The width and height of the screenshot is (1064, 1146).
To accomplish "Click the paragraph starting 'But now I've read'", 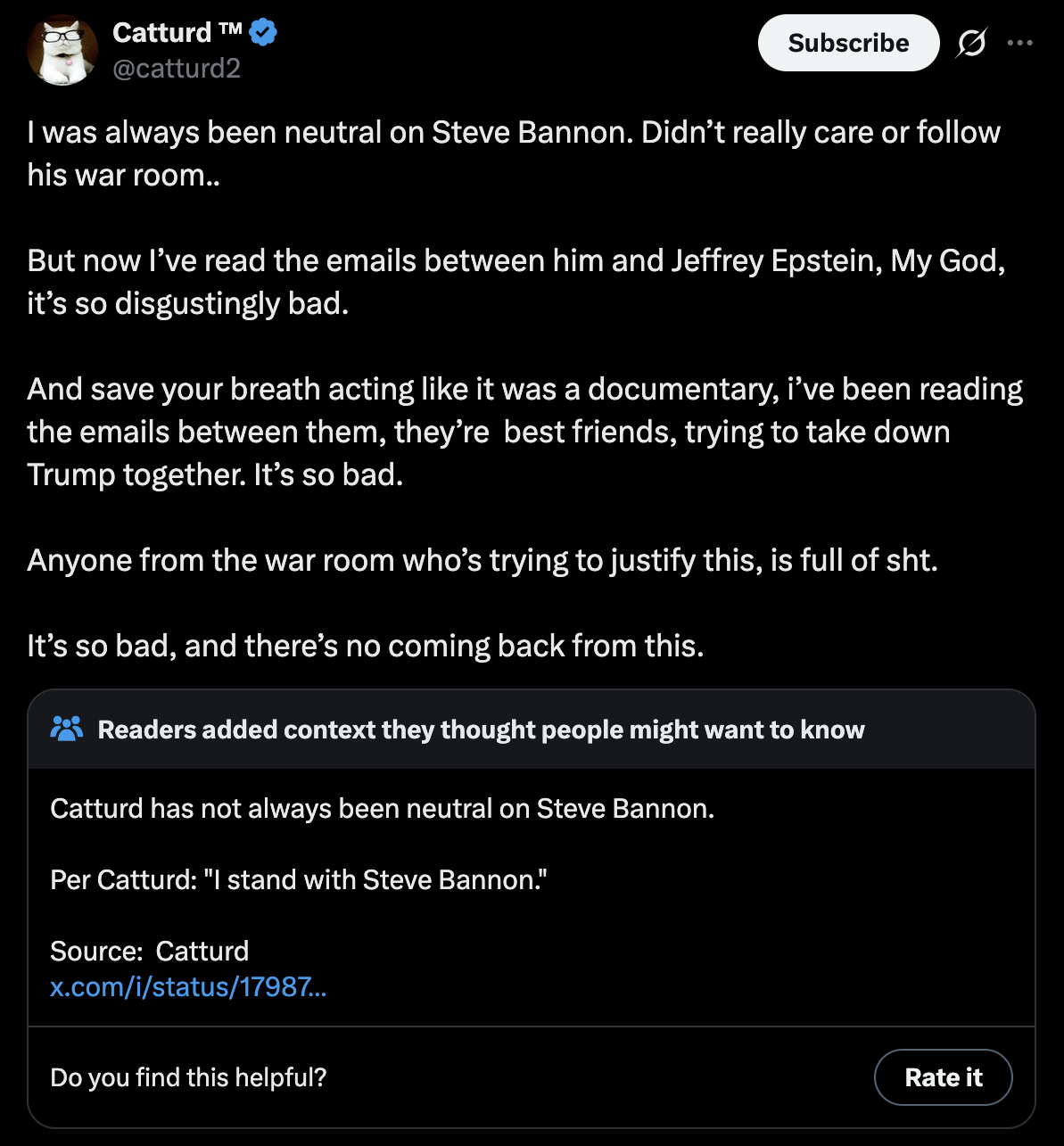I will 516,282.
